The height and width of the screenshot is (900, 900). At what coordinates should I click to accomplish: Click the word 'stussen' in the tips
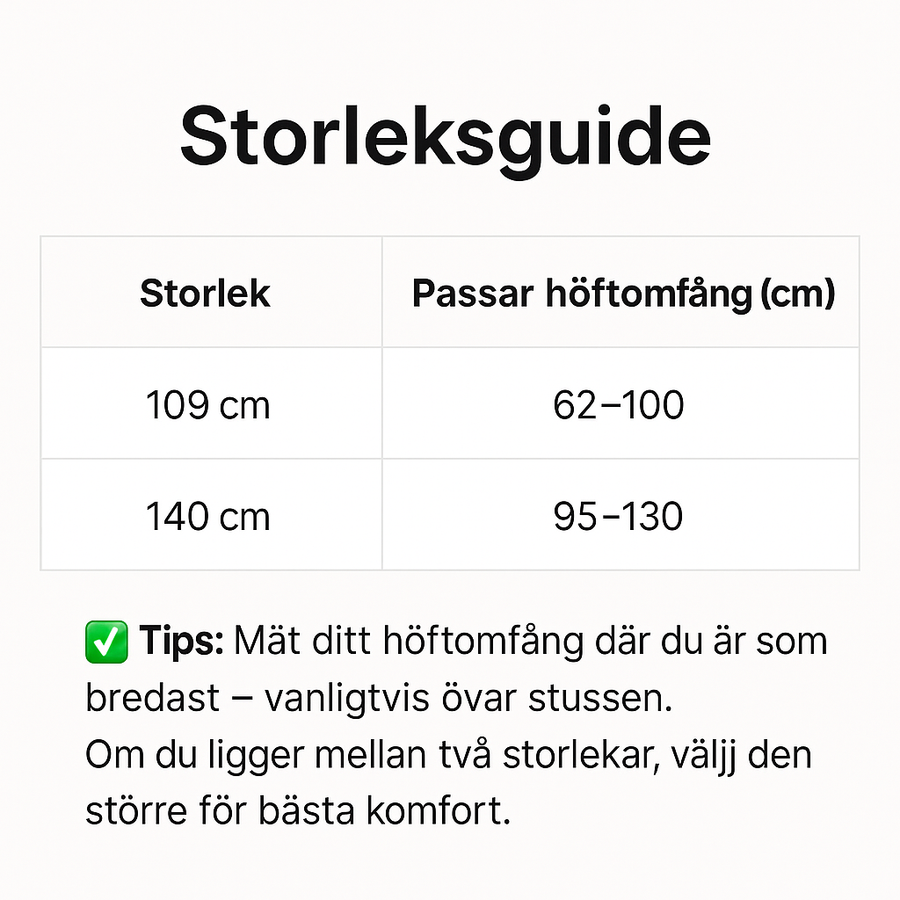tap(595, 699)
